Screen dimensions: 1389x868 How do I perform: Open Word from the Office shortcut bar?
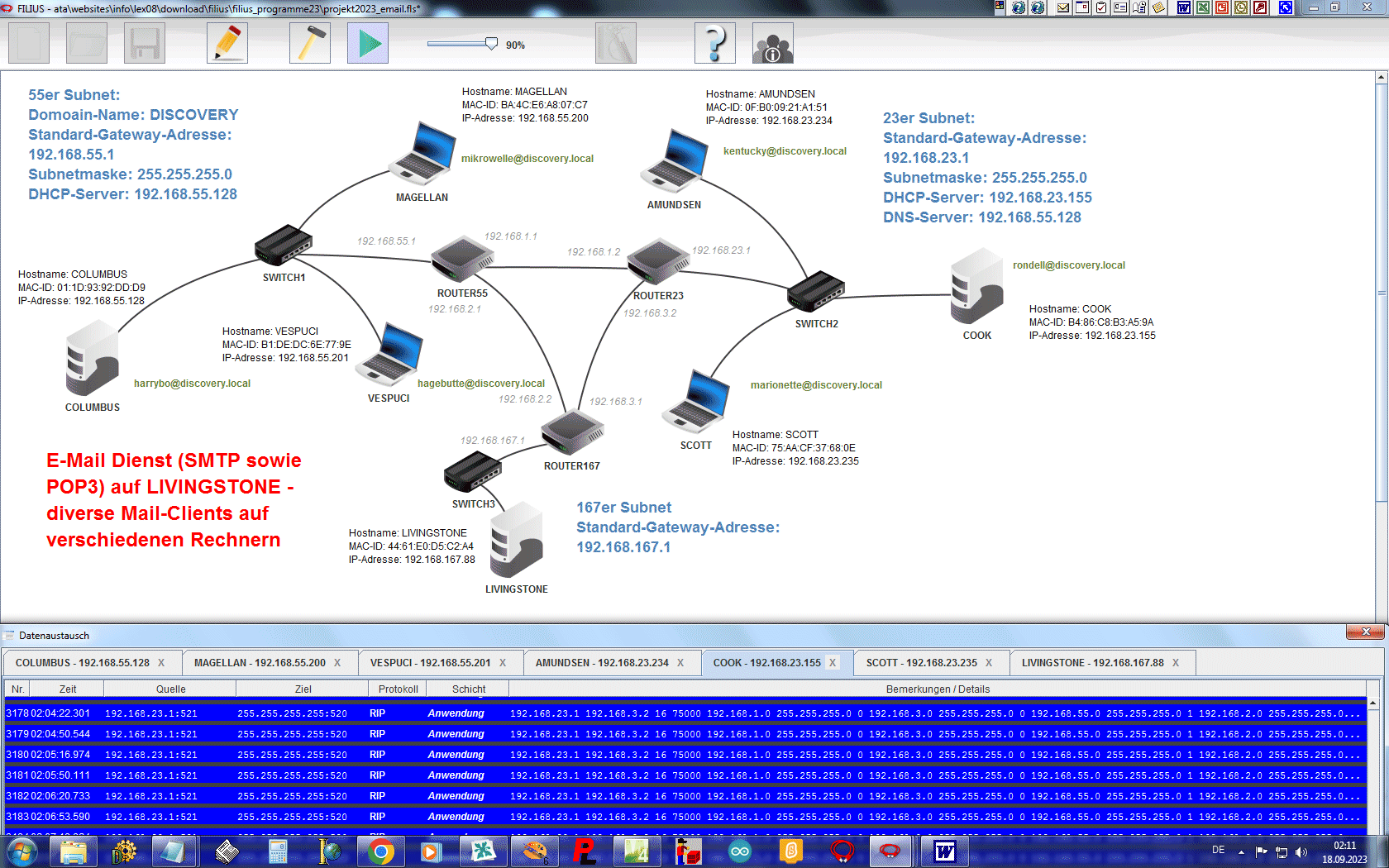pyautogui.click(x=1183, y=7)
